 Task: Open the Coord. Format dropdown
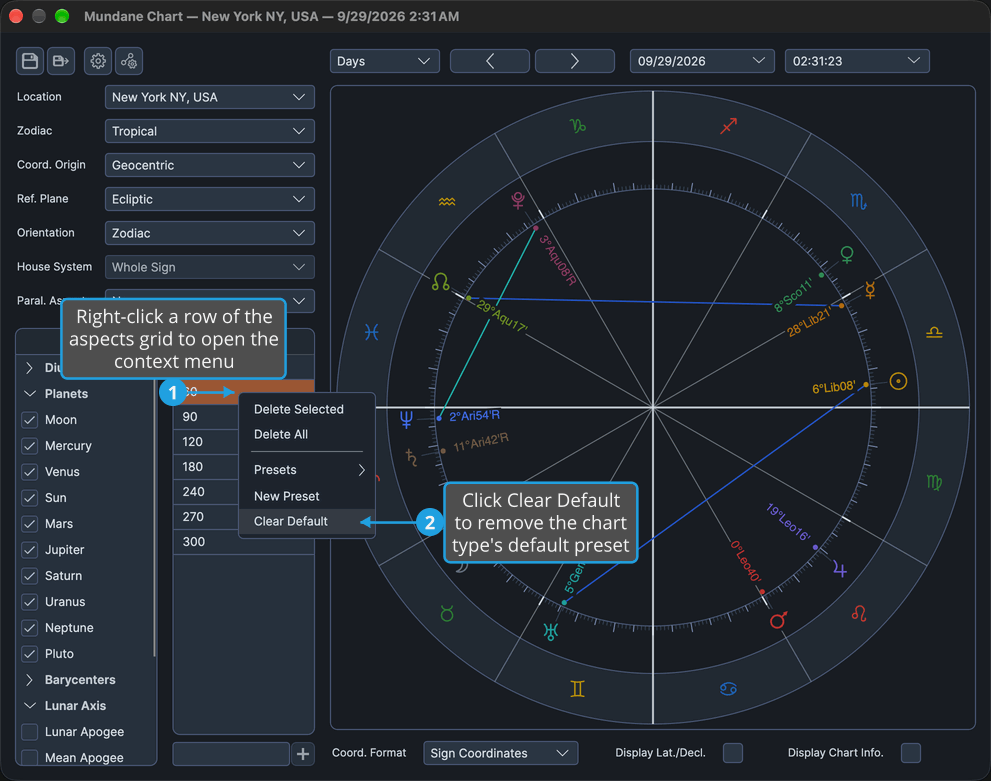point(501,753)
